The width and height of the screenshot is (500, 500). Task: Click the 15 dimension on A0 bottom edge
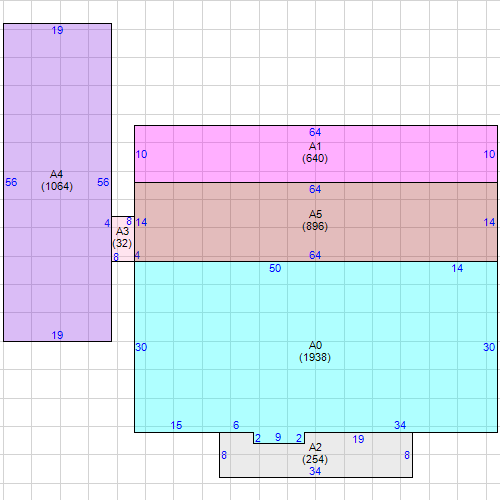176,425
